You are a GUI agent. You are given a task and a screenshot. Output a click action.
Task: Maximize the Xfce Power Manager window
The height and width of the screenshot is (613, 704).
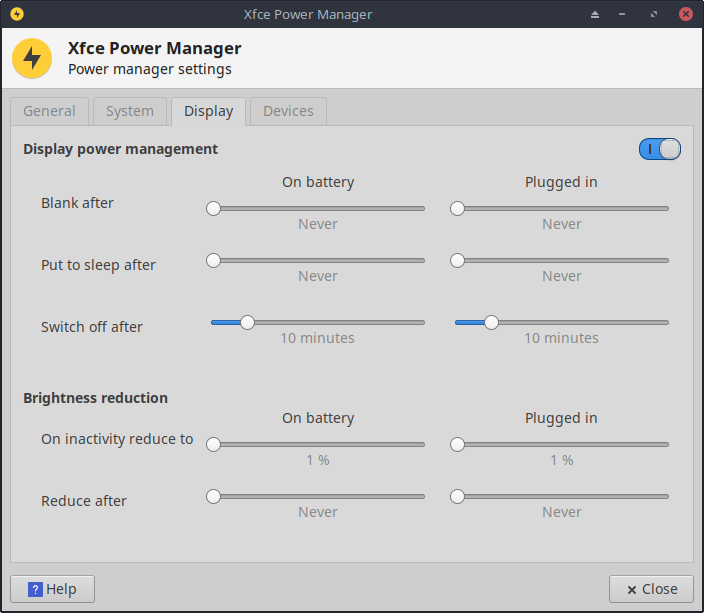[x=654, y=15]
